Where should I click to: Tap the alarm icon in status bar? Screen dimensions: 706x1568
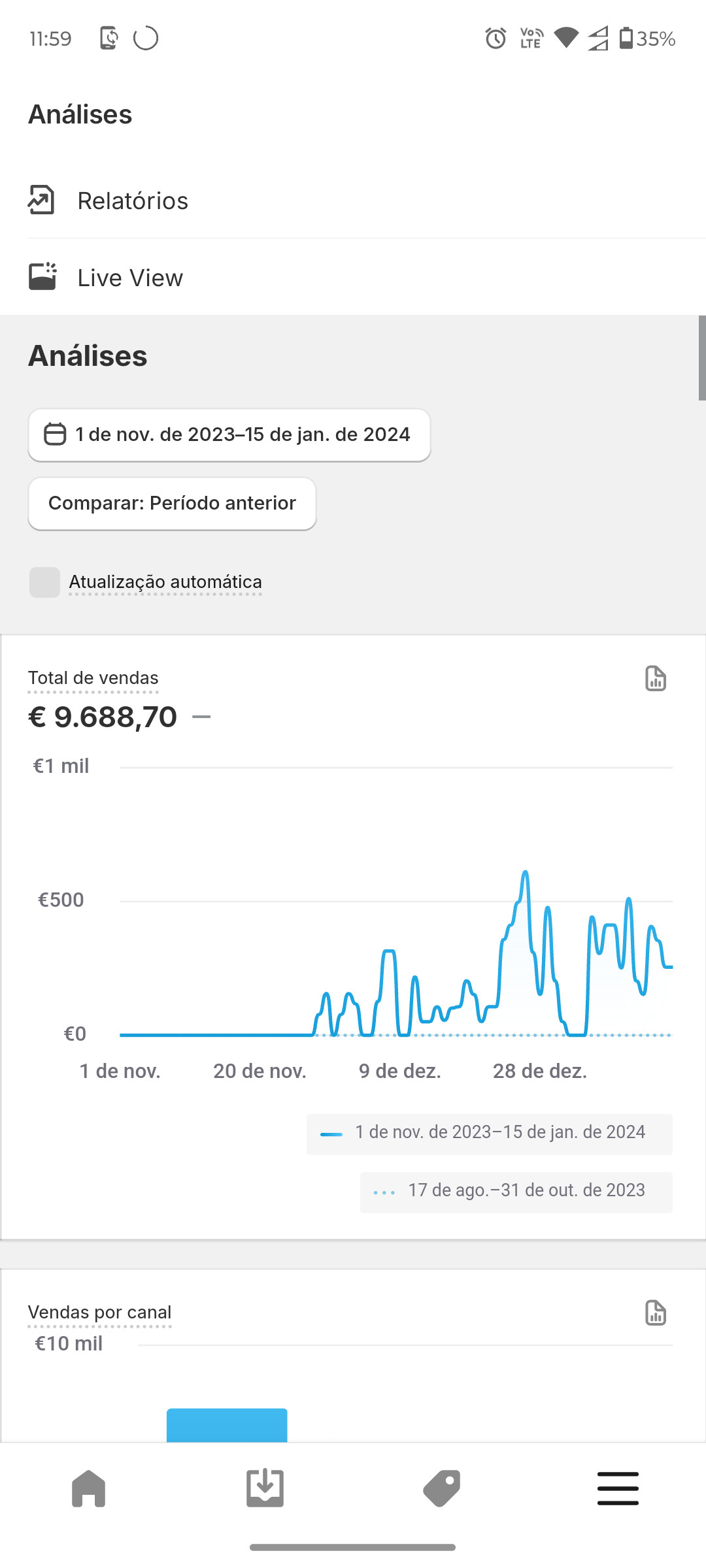tap(496, 39)
